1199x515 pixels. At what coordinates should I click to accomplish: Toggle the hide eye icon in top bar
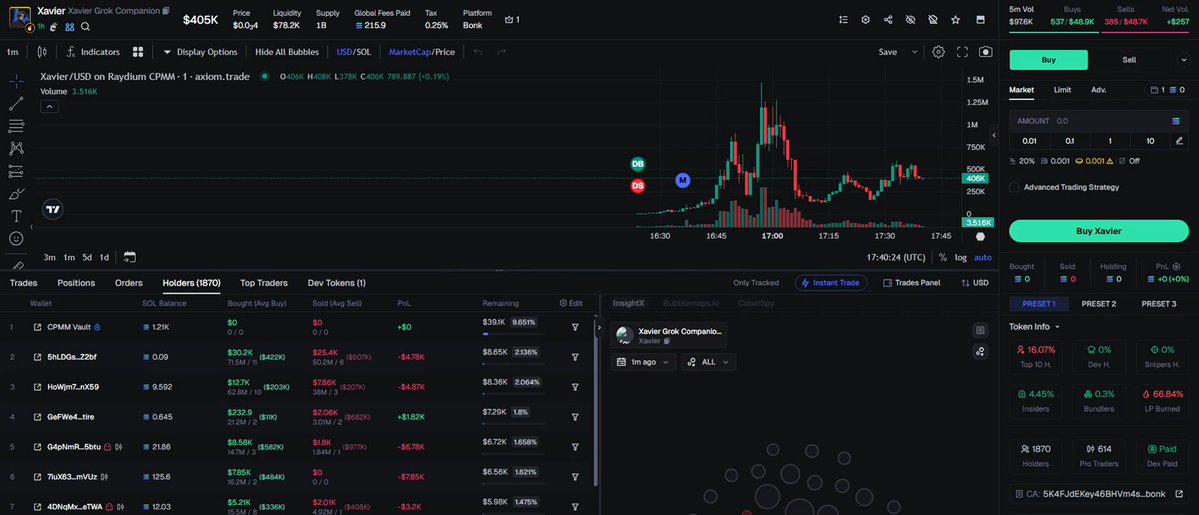pyautogui.click(x=911, y=20)
